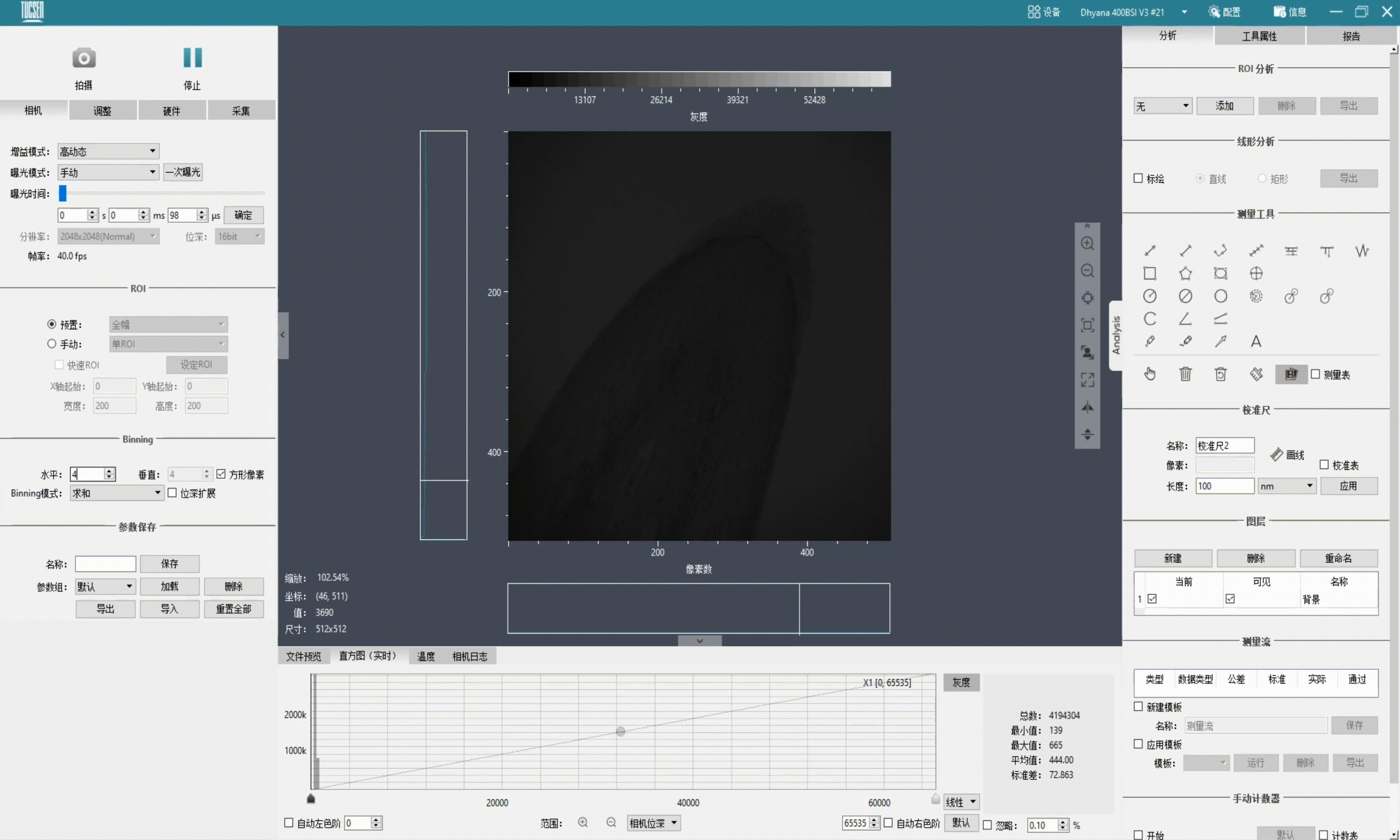Click the 添加 button in ROI analysis
The height and width of the screenshot is (840, 1400).
coord(1225,105)
